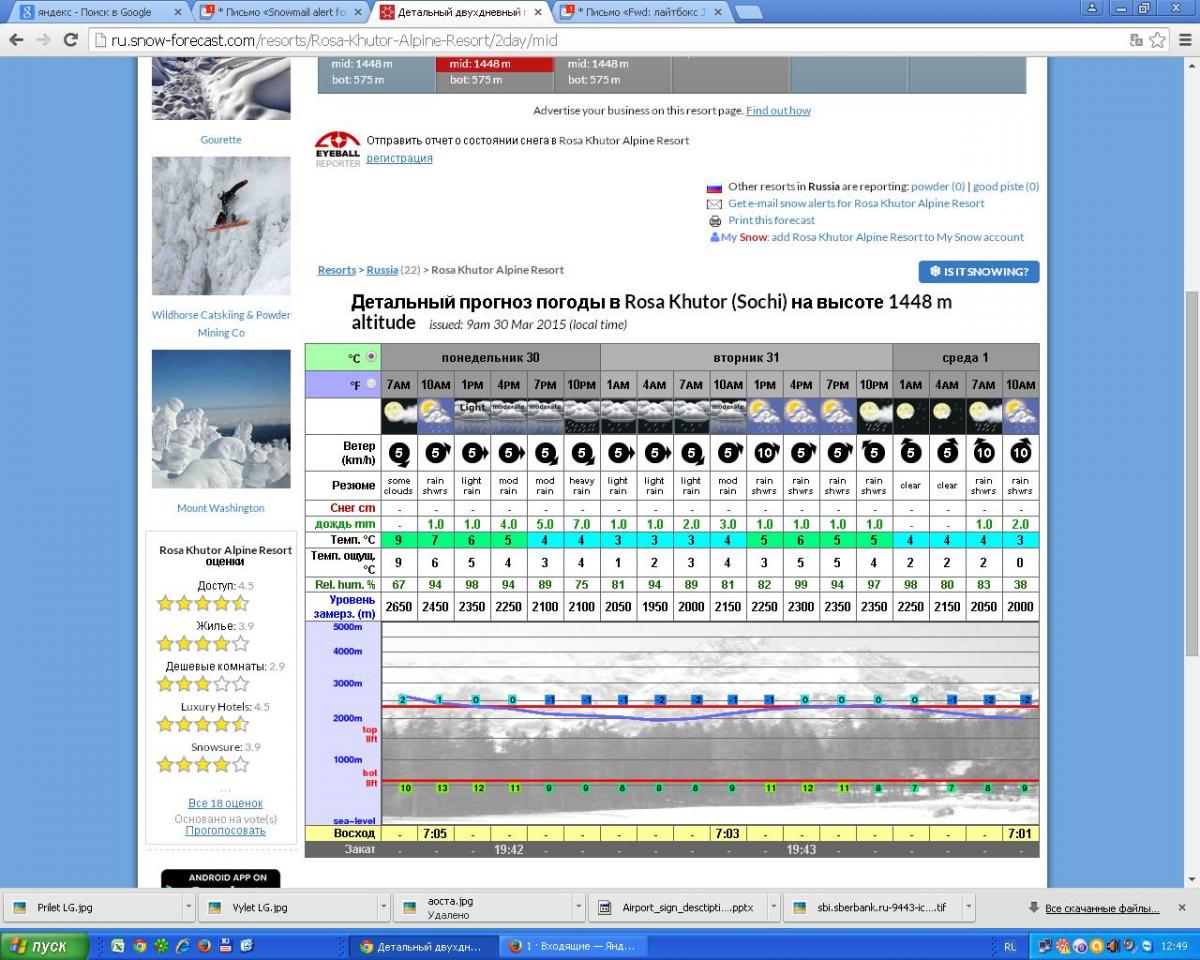Open the good piste (0) link
This screenshot has height=960, width=1200.
pyautogui.click(x=1006, y=187)
